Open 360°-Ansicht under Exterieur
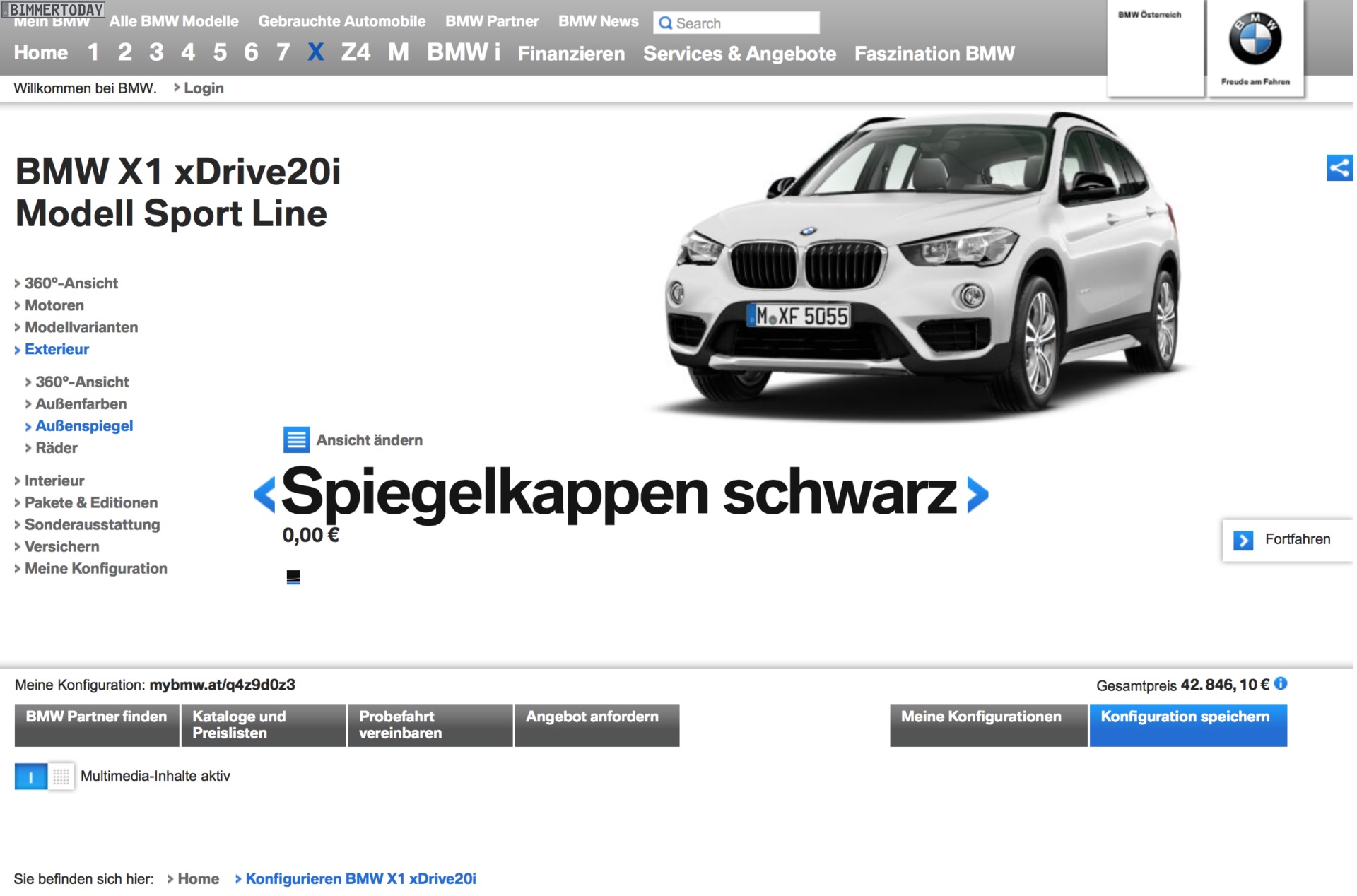 pyautogui.click(x=82, y=382)
